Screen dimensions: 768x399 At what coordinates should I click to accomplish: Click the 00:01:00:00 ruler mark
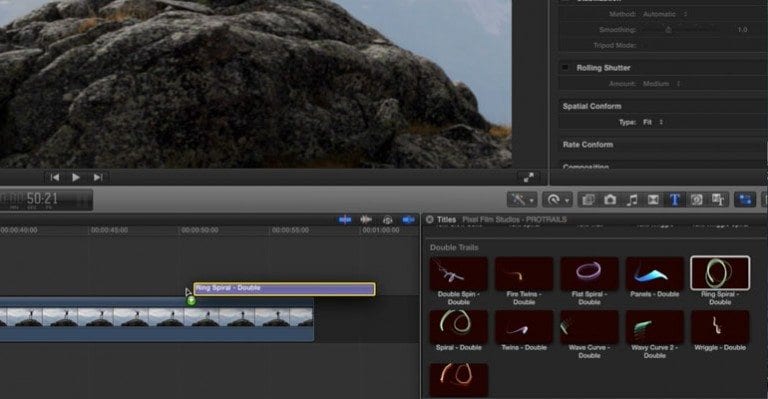click(381, 230)
